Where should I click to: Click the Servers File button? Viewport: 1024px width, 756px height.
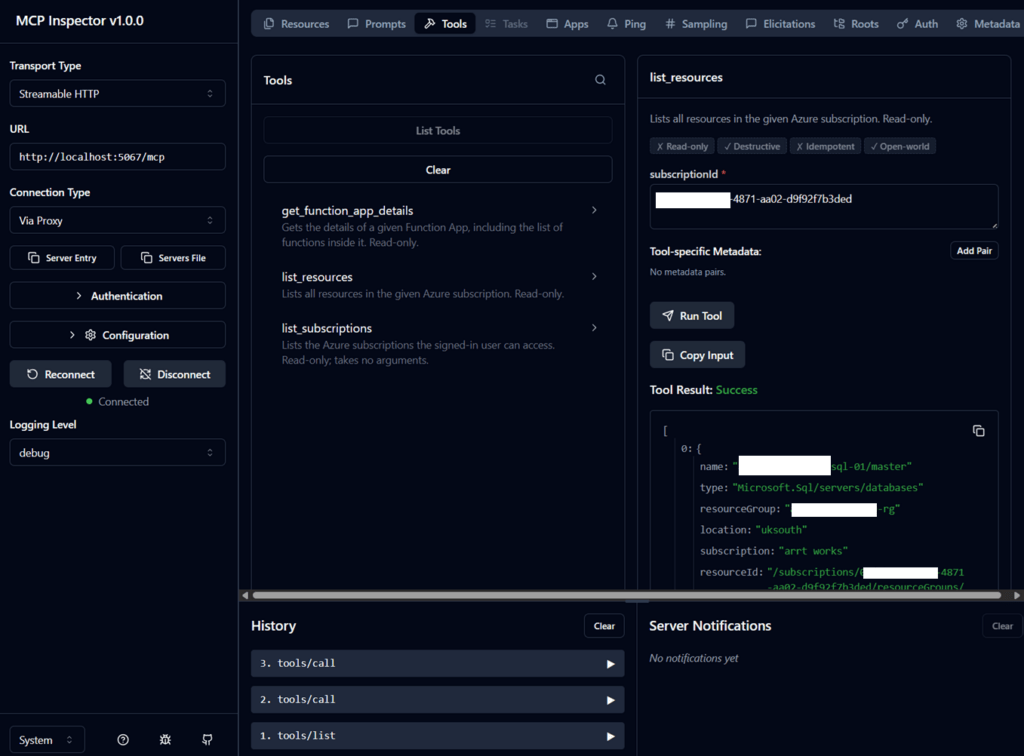tap(173, 258)
